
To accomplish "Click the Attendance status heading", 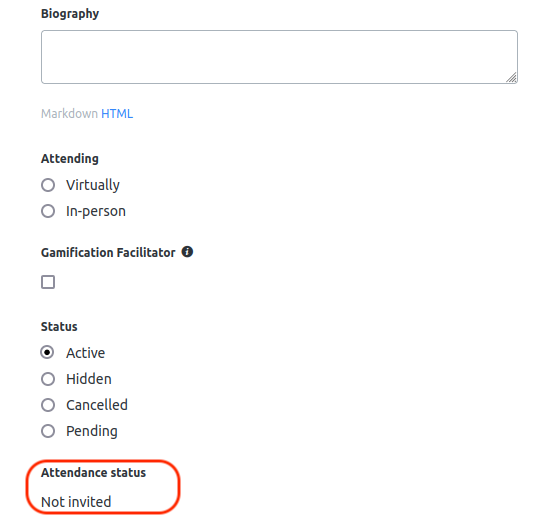I will 93,473.
